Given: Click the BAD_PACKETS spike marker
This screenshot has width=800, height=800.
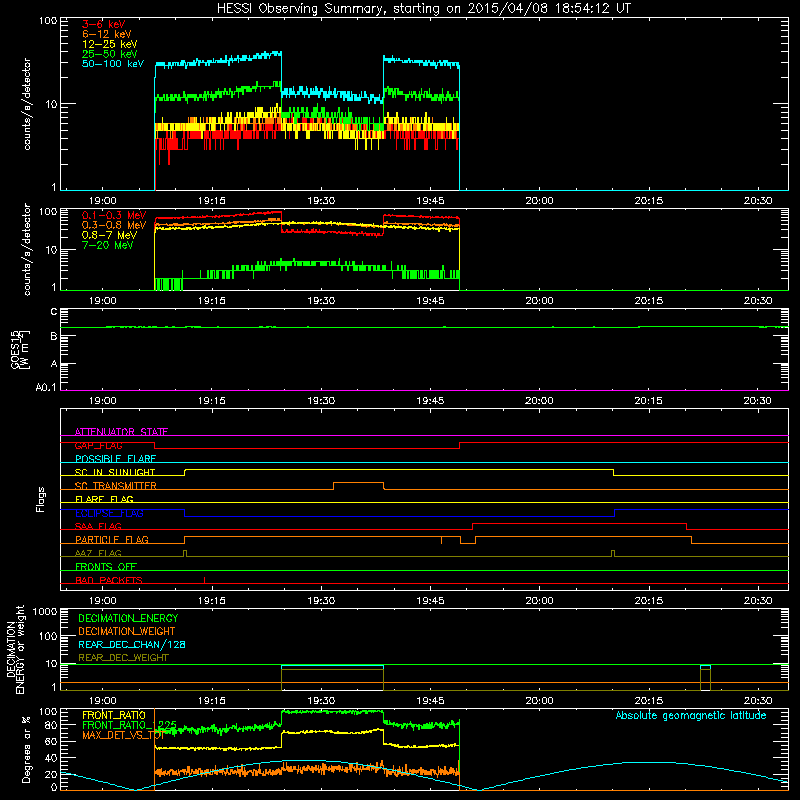Looking at the screenshot, I should pos(205,580).
